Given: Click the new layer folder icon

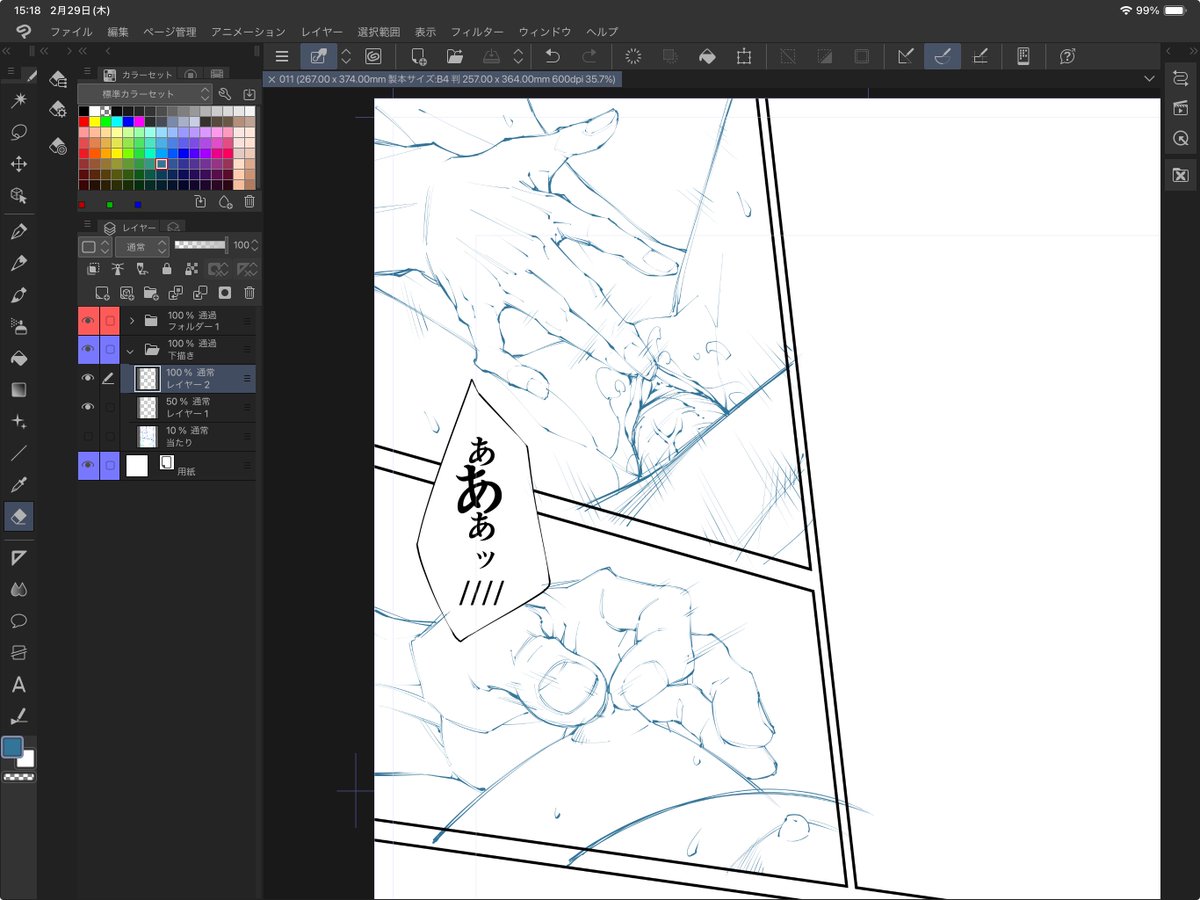Looking at the screenshot, I should (151, 293).
